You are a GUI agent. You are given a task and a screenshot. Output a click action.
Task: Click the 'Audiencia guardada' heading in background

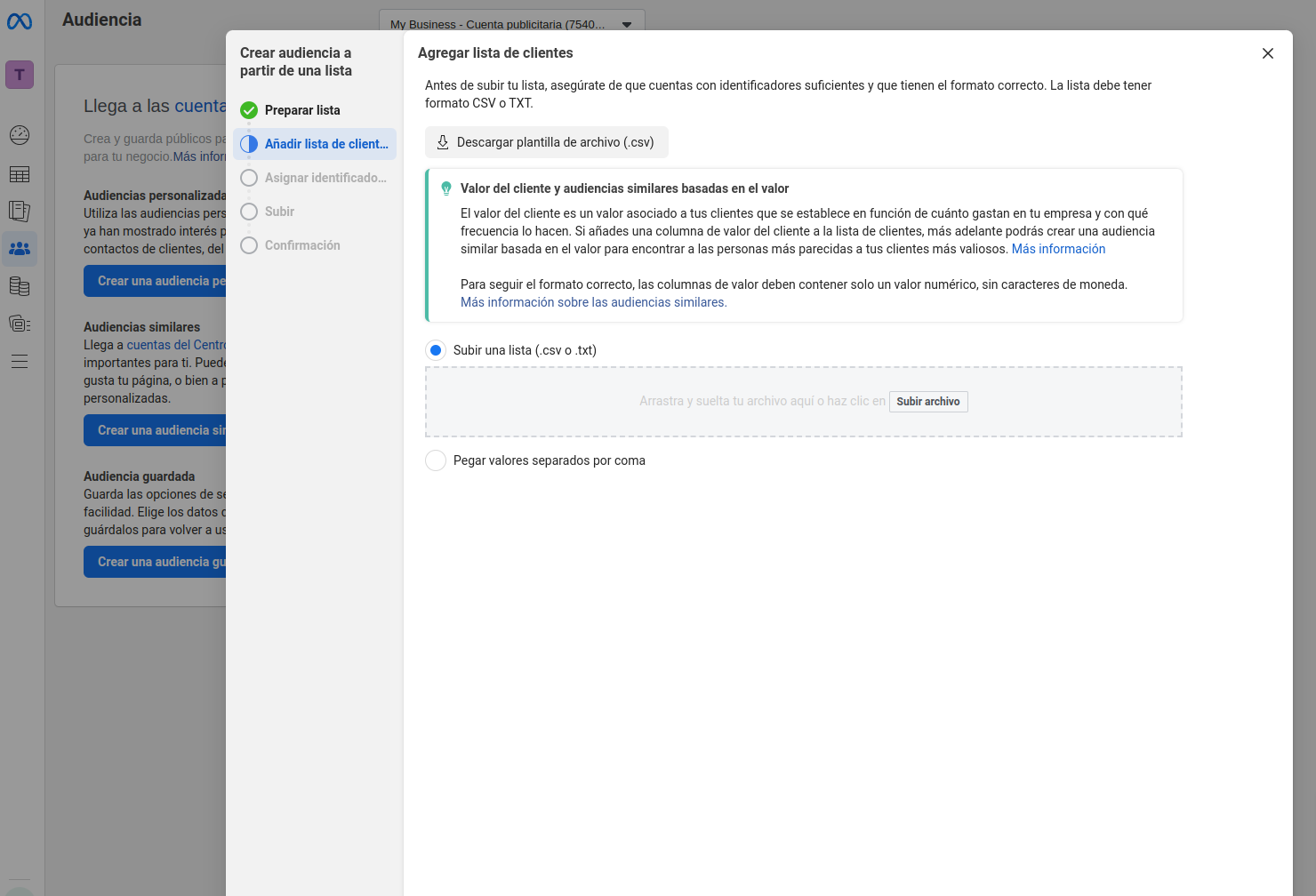pyautogui.click(x=139, y=476)
